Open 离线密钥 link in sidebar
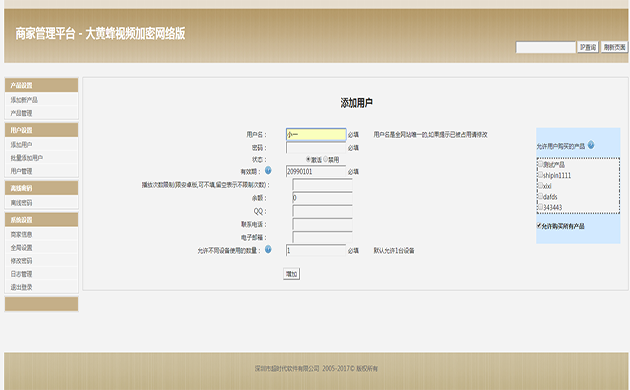This screenshot has width=630, height=390. (x=21, y=203)
